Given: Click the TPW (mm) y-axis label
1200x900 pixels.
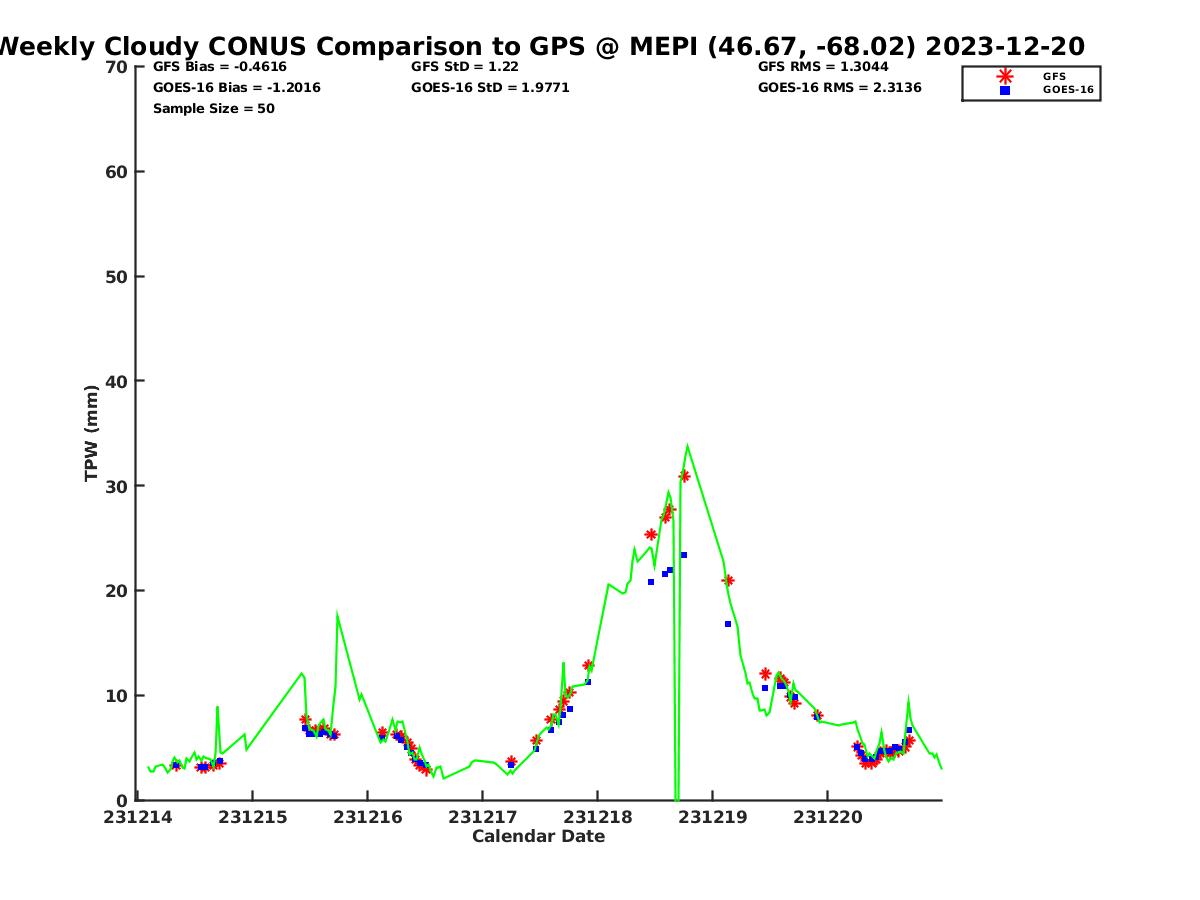Looking at the screenshot, I should [x=92, y=433].
